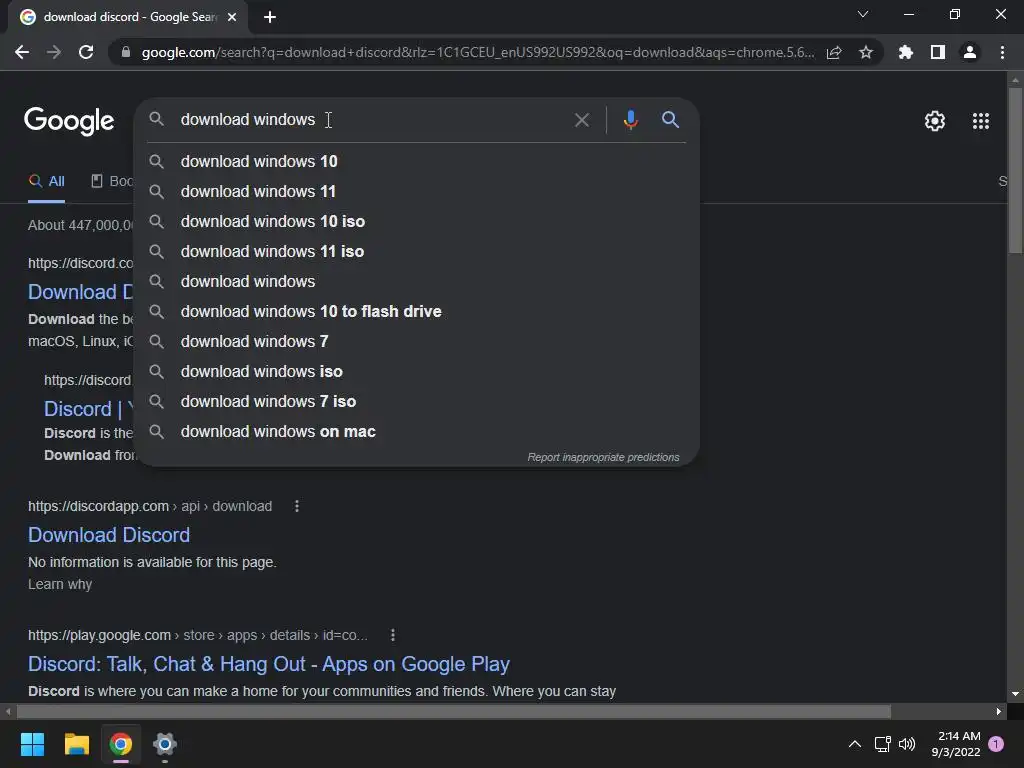Viewport: 1024px width, 768px height.
Task: Open the clock showing 2:14 AM
Action: pos(955,744)
